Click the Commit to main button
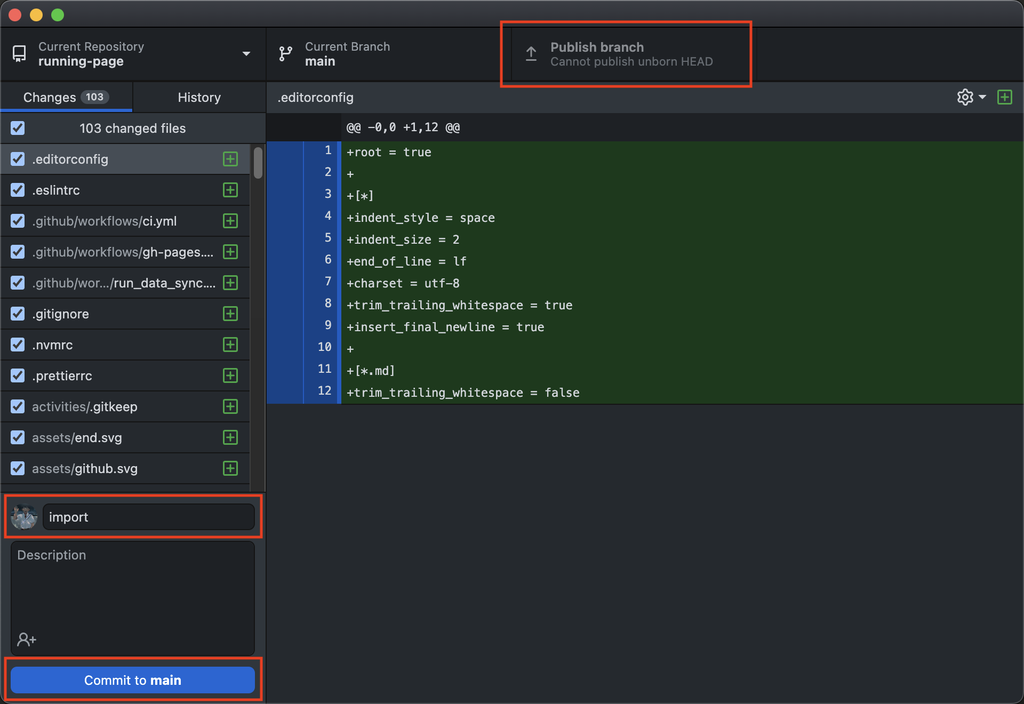 point(132,679)
